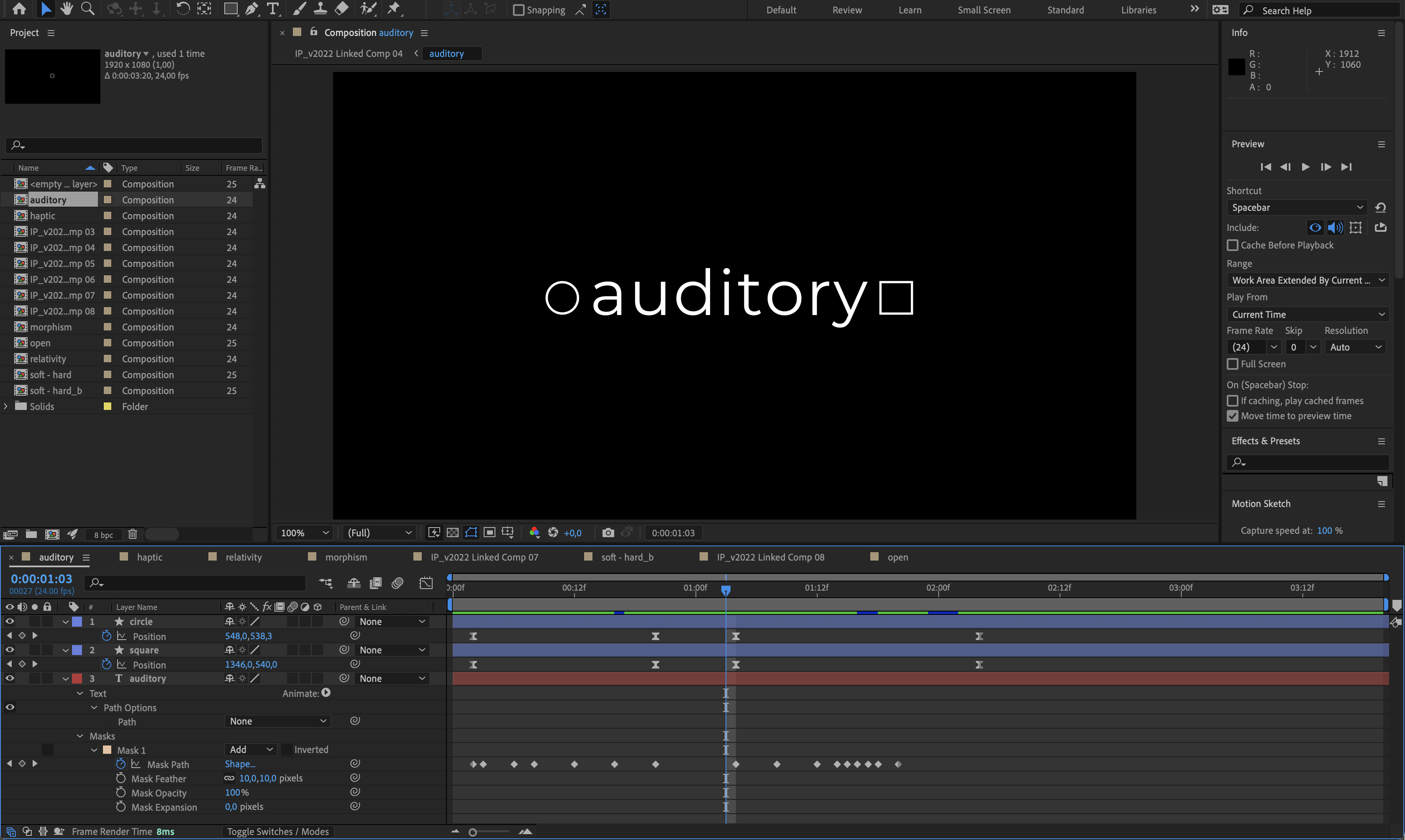Enable the Snapping checkbox
Screen dimensions: 1405x840
(x=518, y=10)
